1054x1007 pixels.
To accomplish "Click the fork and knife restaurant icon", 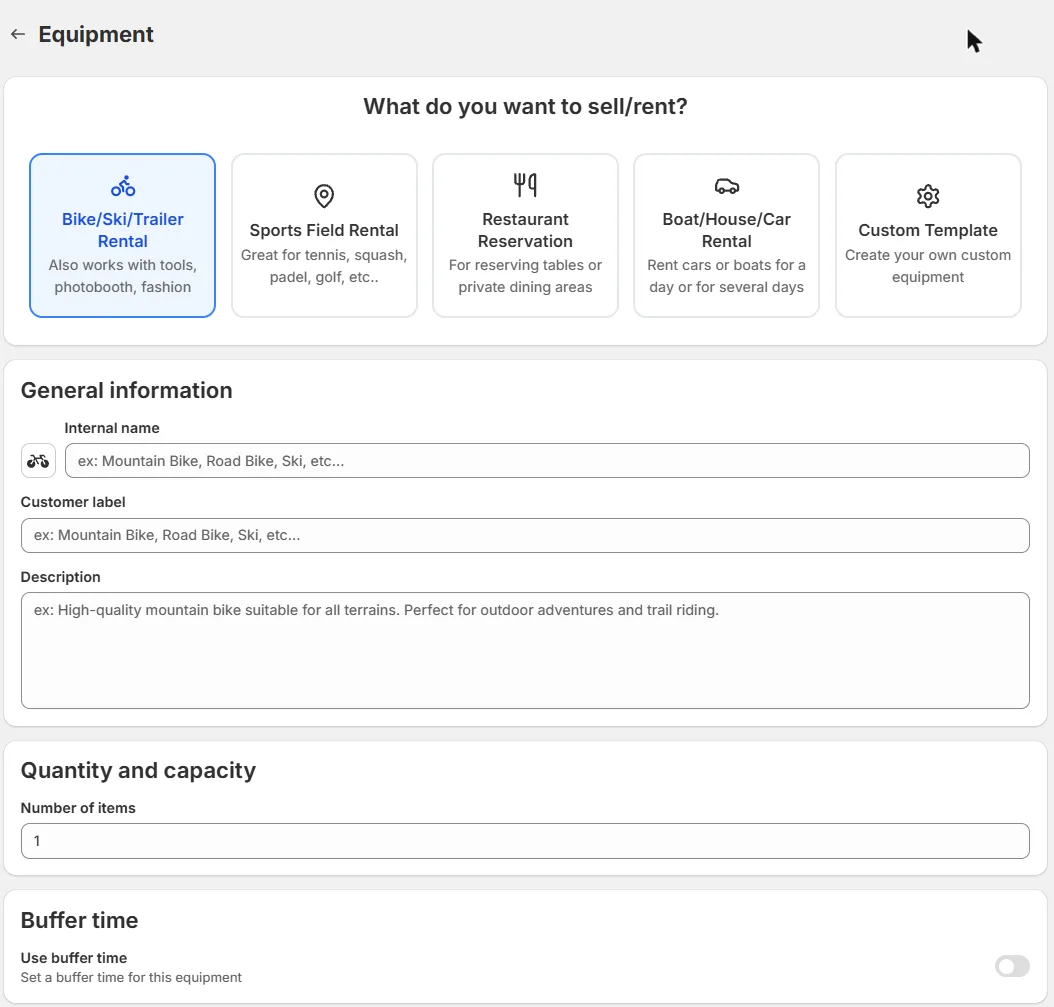I will tap(525, 185).
